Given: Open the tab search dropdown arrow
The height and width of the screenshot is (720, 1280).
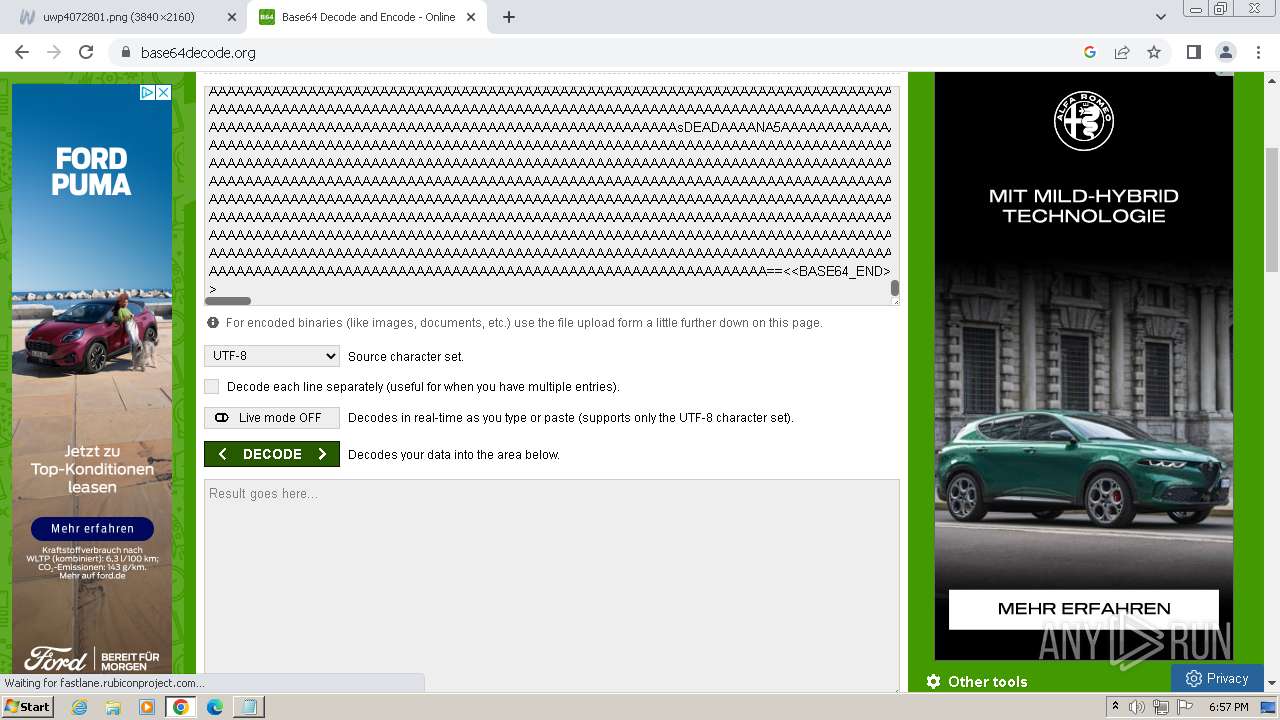Looking at the screenshot, I should coord(1161,17).
